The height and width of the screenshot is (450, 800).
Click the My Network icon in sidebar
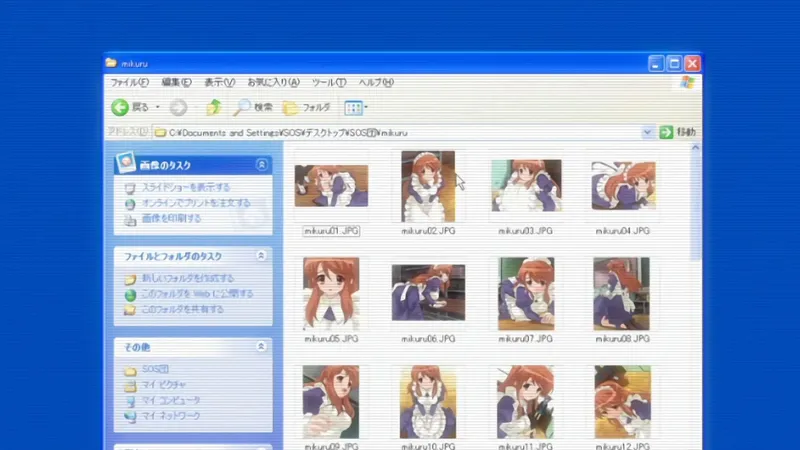130,416
